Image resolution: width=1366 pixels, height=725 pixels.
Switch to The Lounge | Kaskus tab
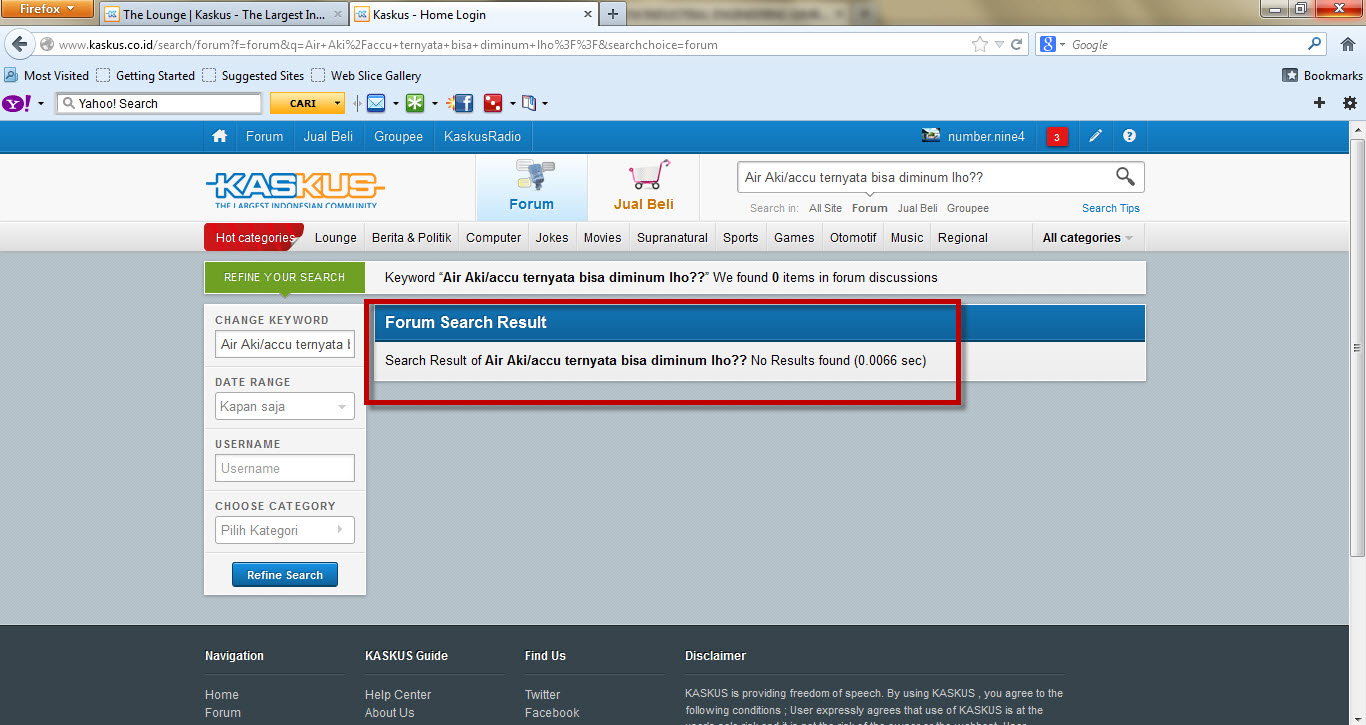pos(223,15)
